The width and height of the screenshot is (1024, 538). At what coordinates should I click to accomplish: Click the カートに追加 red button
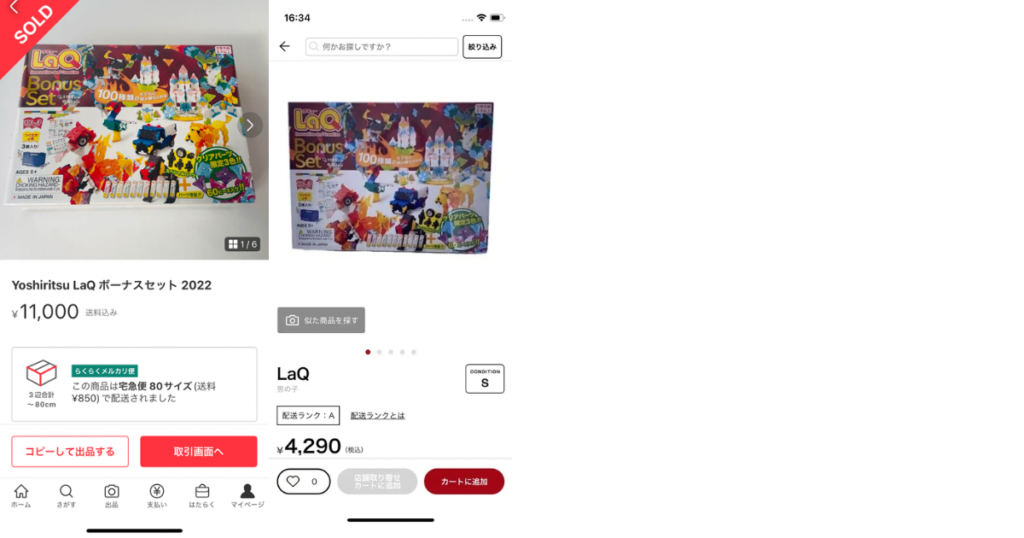click(x=464, y=482)
